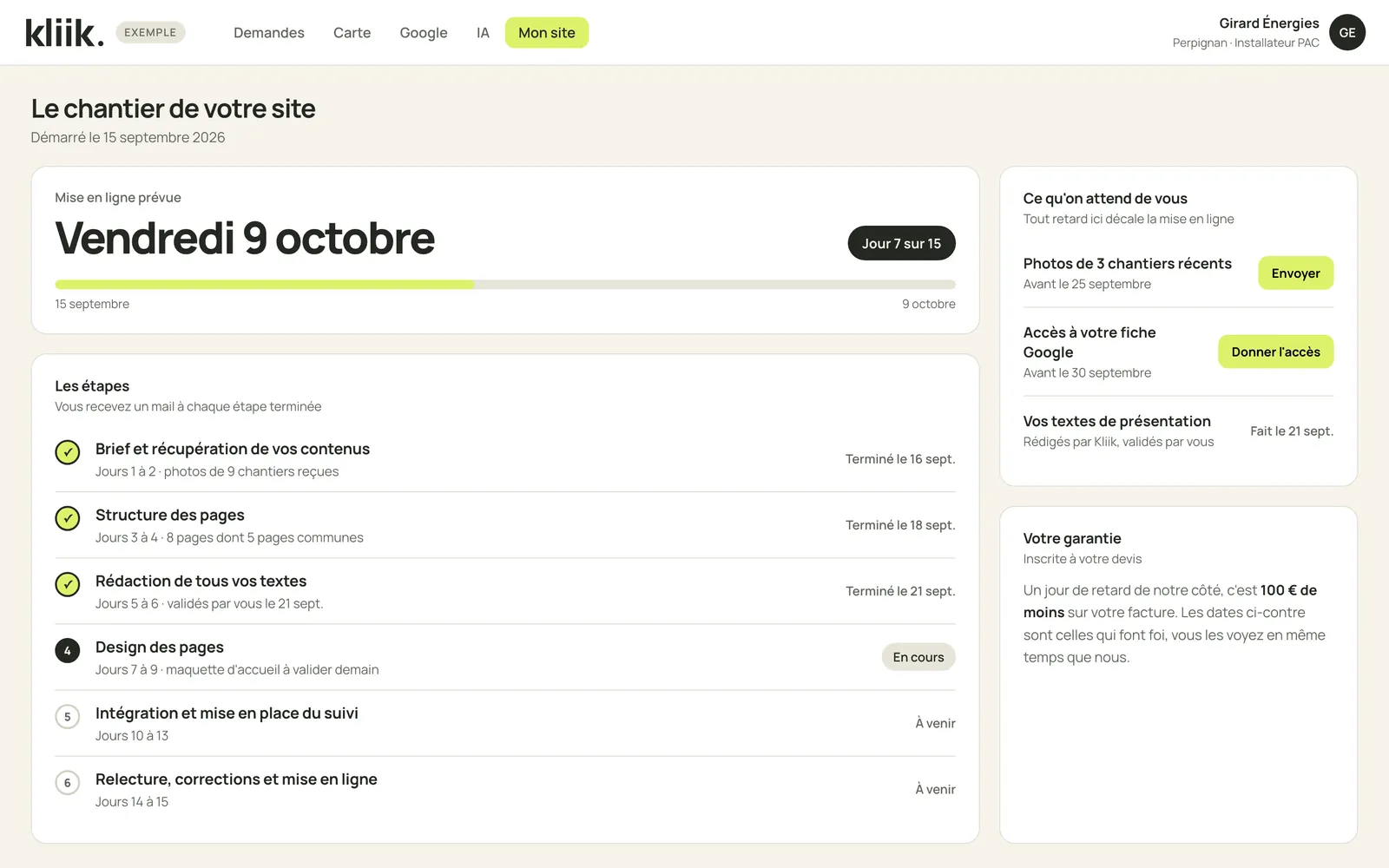The height and width of the screenshot is (868, 1389).
Task: Click Perpignan · Installateur PAC subtitle
Action: [1246, 43]
